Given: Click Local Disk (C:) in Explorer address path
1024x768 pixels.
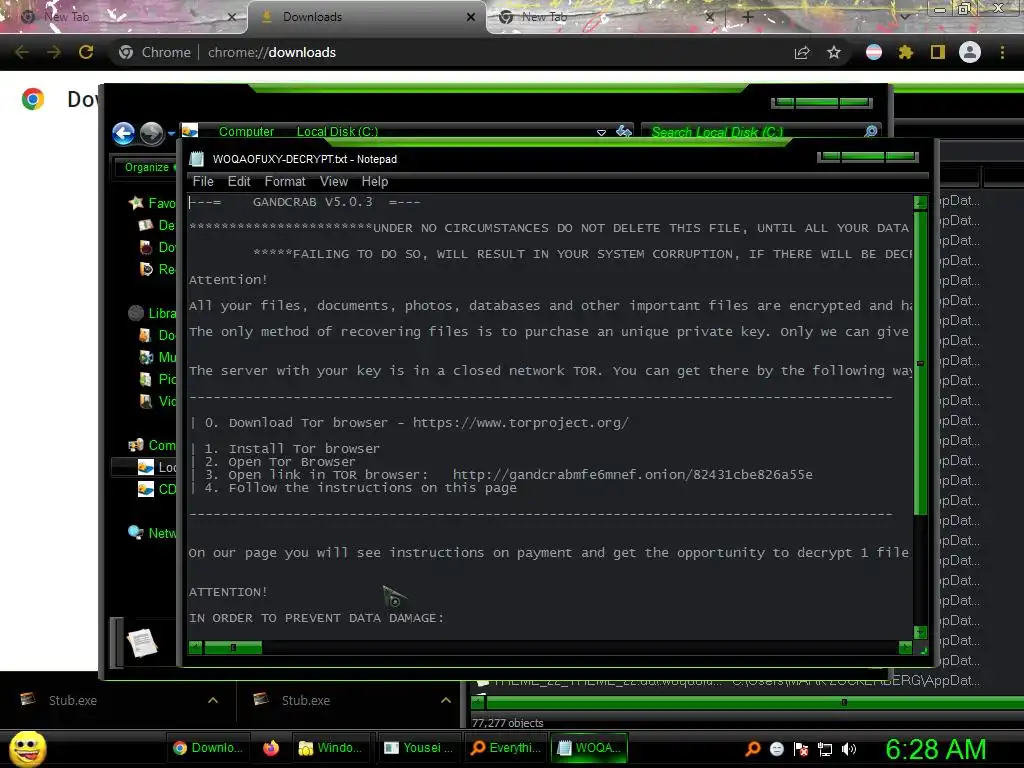Looking at the screenshot, I should click(337, 131).
